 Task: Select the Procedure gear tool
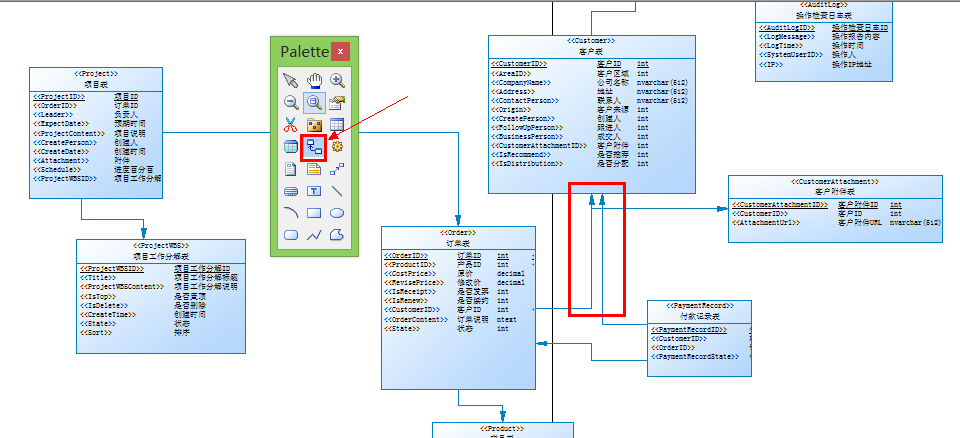pos(337,147)
